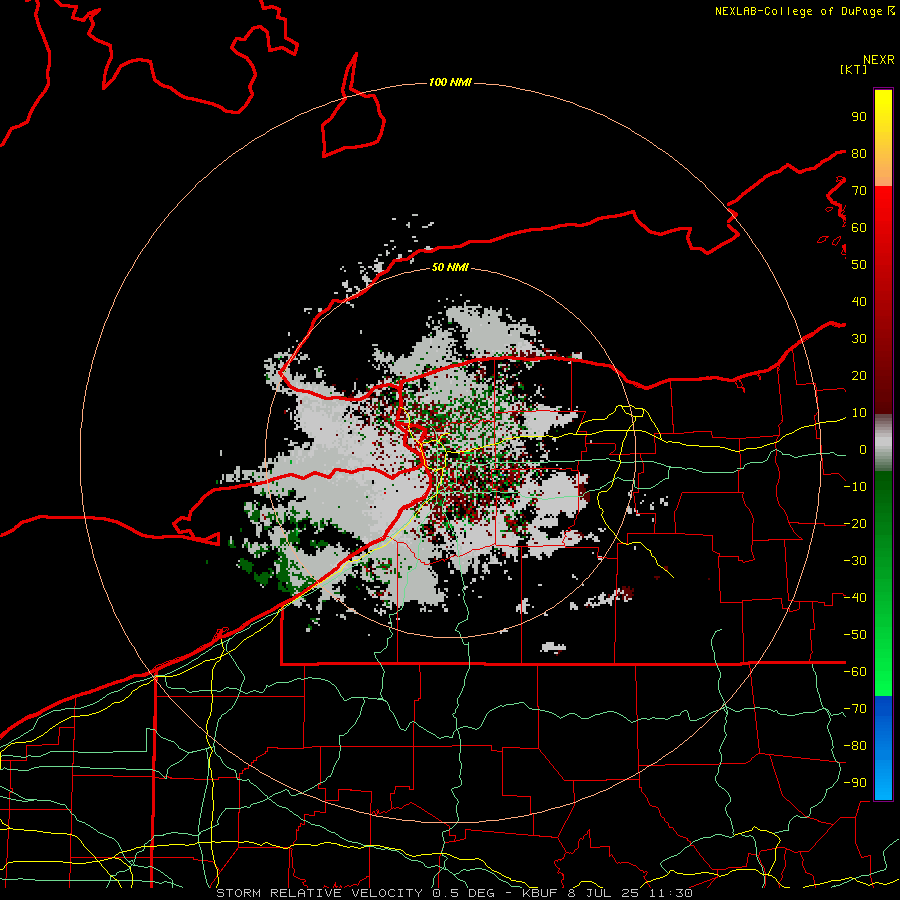This screenshot has width=900, height=900.
Task: Click the -90 value on velocity scale
Action: pos(855,783)
